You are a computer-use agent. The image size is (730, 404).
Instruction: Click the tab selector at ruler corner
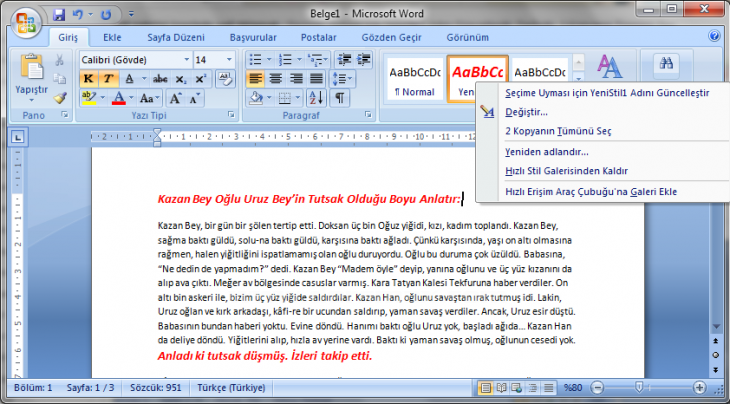[x=17, y=137]
